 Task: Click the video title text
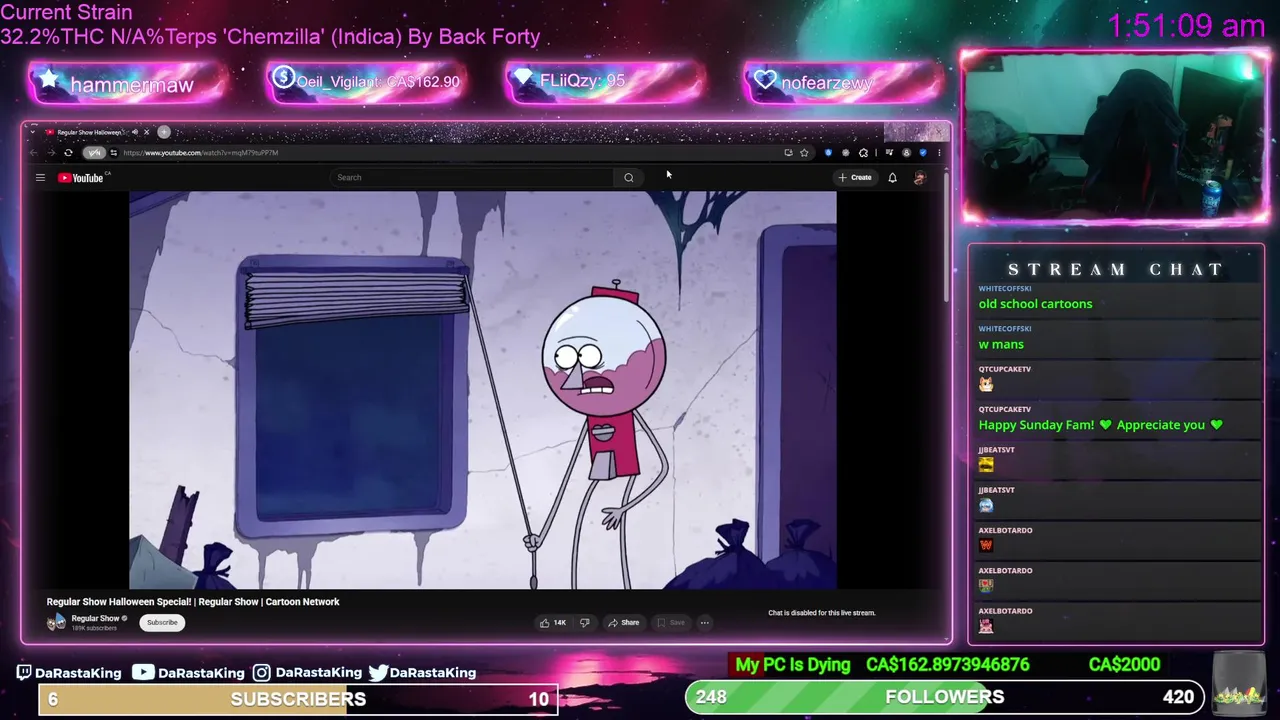[193, 602]
